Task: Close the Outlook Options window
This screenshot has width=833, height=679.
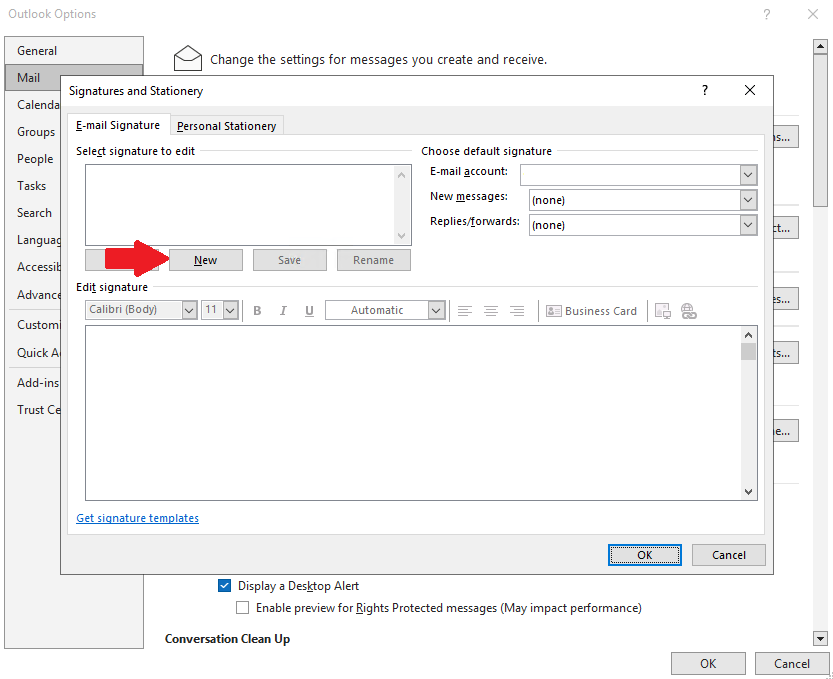Action: [x=813, y=14]
